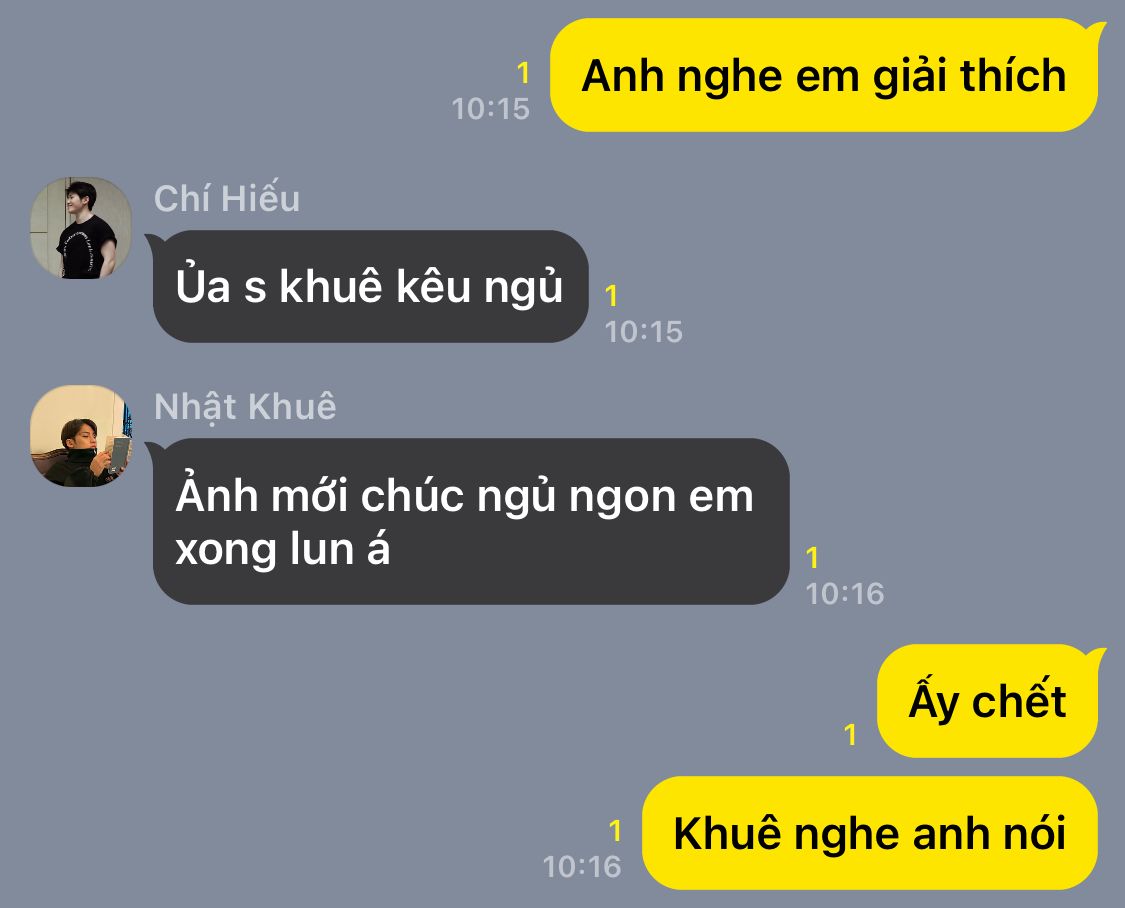Tap unread count beside 'Anh nghe em giải thích'
The width and height of the screenshot is (1125, 908).
(524, 72)
